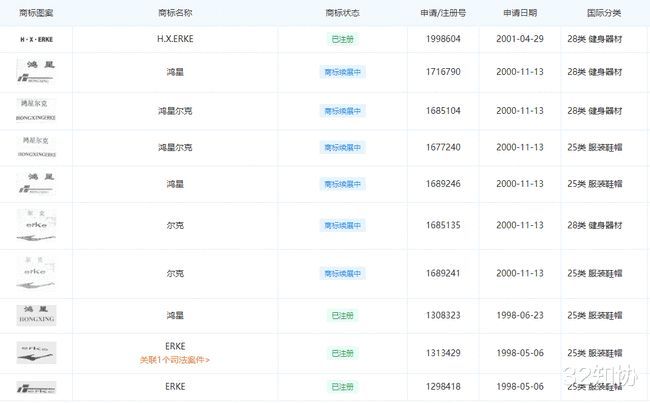The image size is (650, 403).
Task: Open the trademark image in row 1685104
Action: click(x=36, y=111)
